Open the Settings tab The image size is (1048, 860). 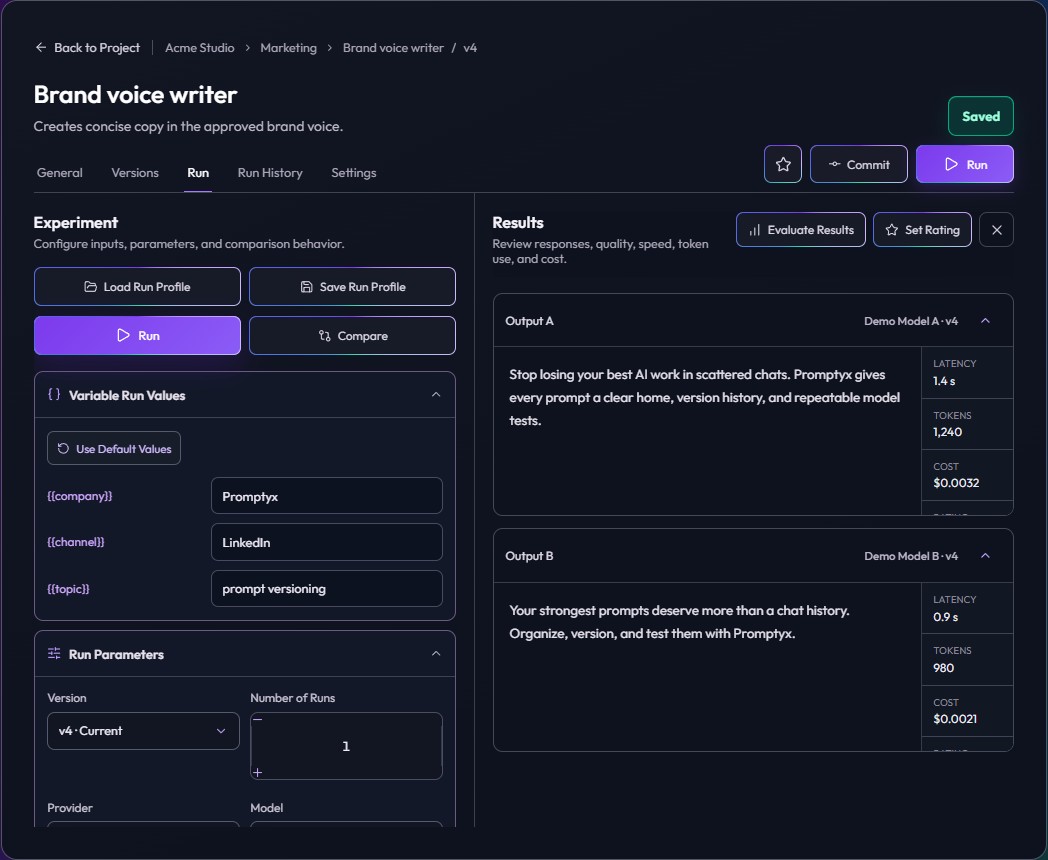(x=354, y=173)
